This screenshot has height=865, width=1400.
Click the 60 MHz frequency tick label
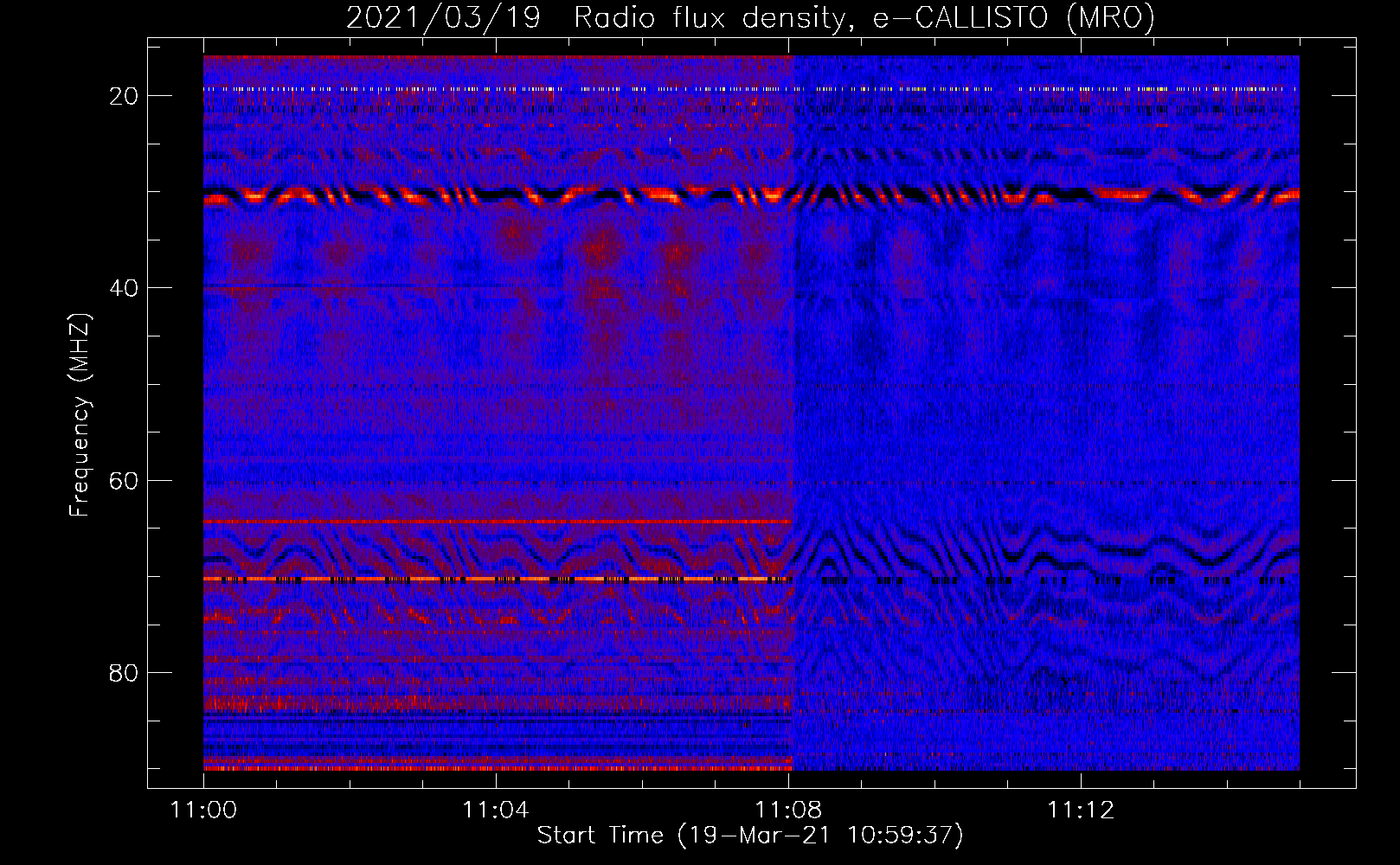pos(125,481)
